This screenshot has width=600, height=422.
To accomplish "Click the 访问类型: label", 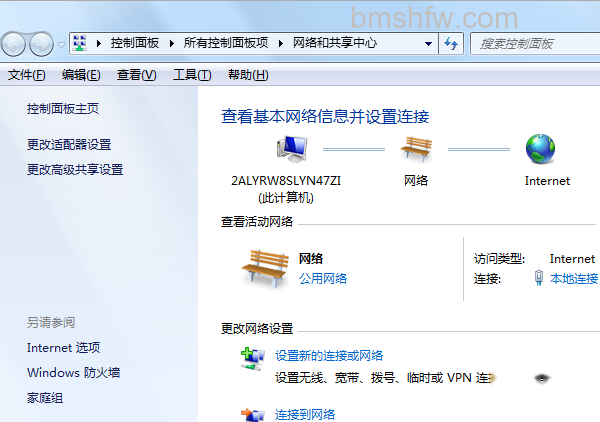I will pyautogui.click(x=499, y=259).
